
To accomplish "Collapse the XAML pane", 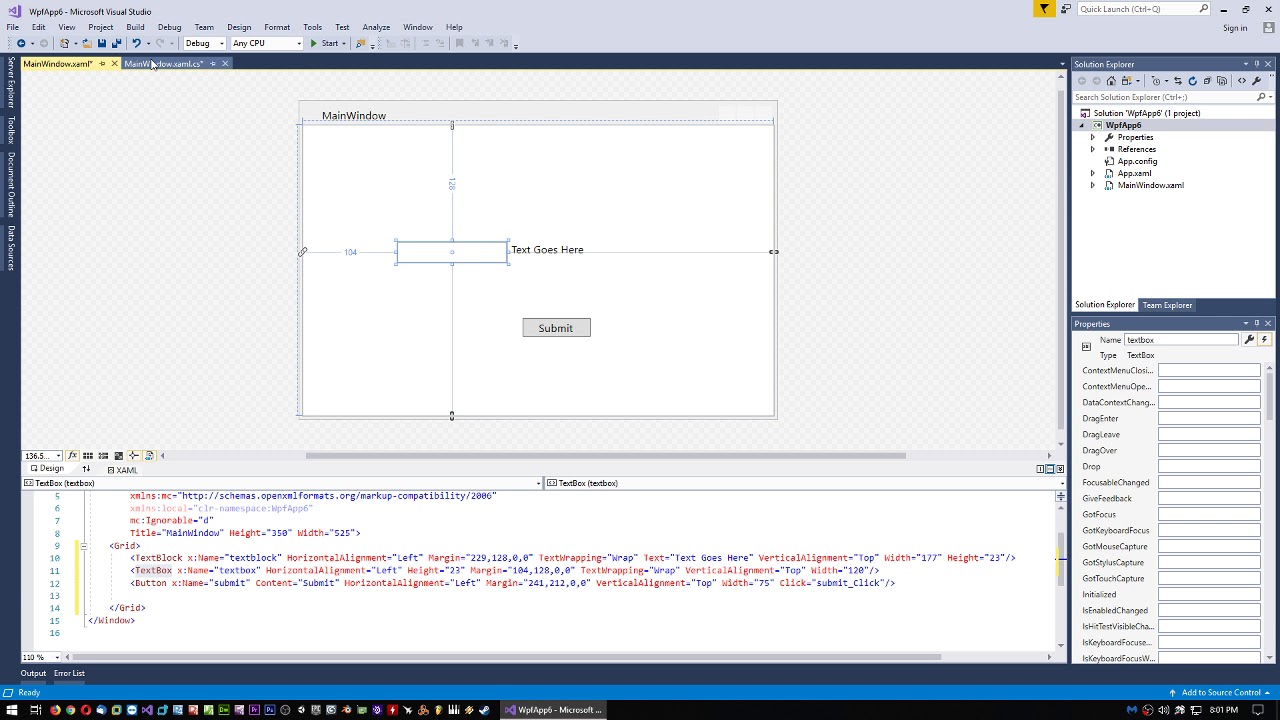I will [1060, 469].
